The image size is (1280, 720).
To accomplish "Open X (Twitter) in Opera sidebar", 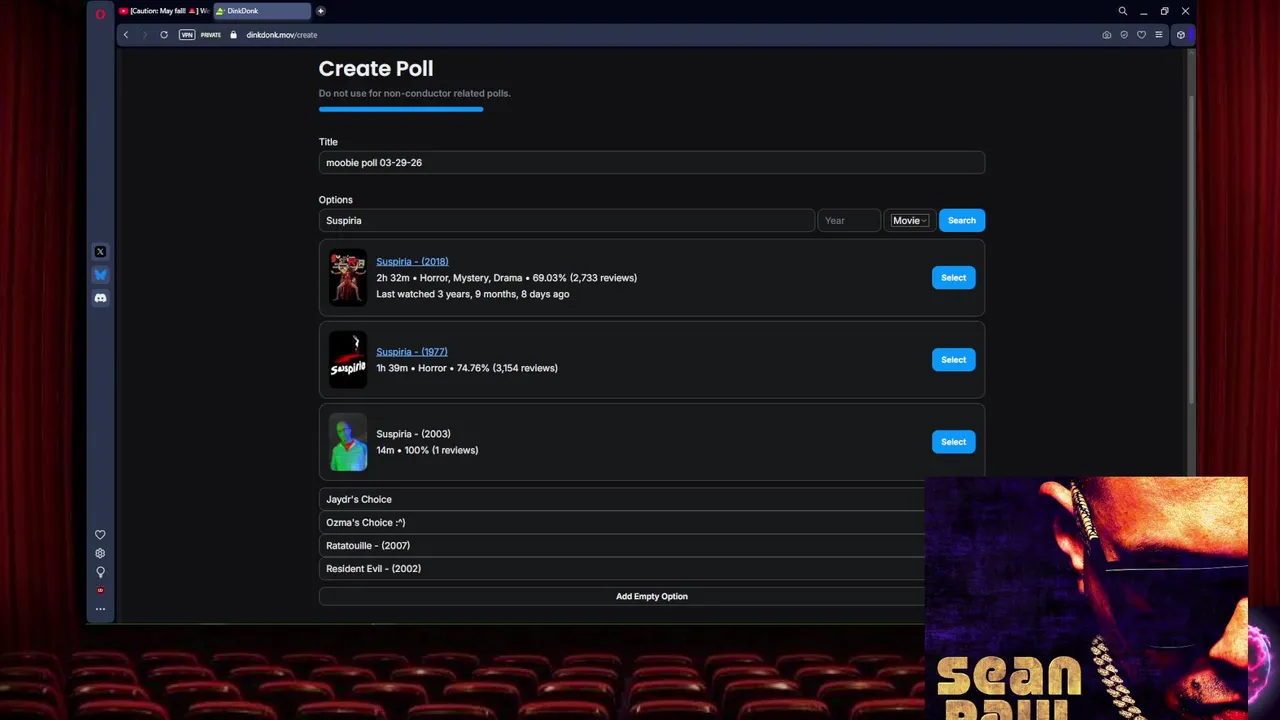I will (100, 252).
